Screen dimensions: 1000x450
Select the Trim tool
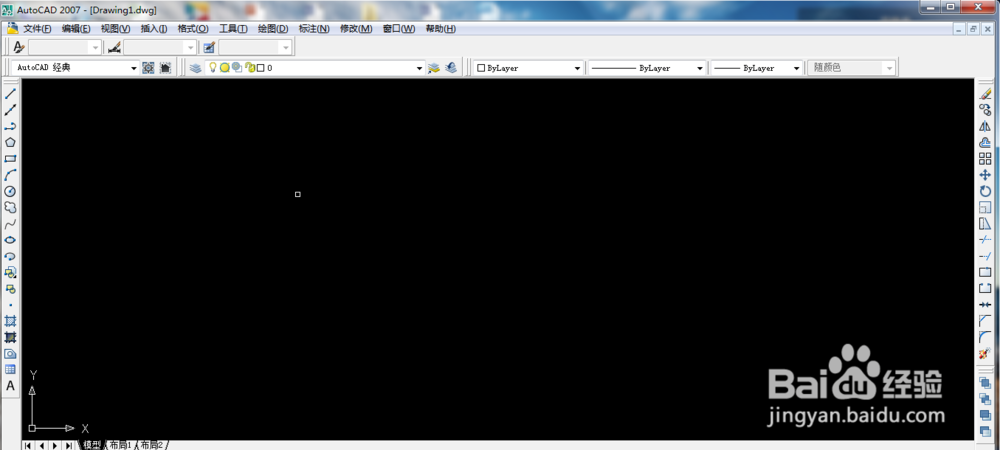(x=985, y=240)
